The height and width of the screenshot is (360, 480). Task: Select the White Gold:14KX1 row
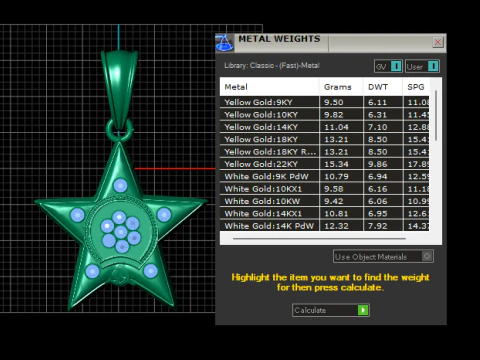tap(324, 213)
